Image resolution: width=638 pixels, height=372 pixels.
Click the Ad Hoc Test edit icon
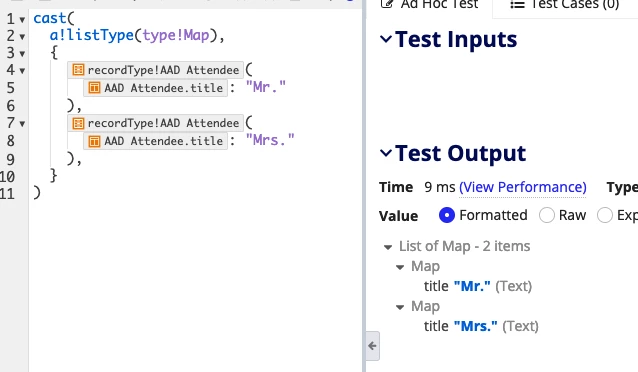(x=387, y=4)
